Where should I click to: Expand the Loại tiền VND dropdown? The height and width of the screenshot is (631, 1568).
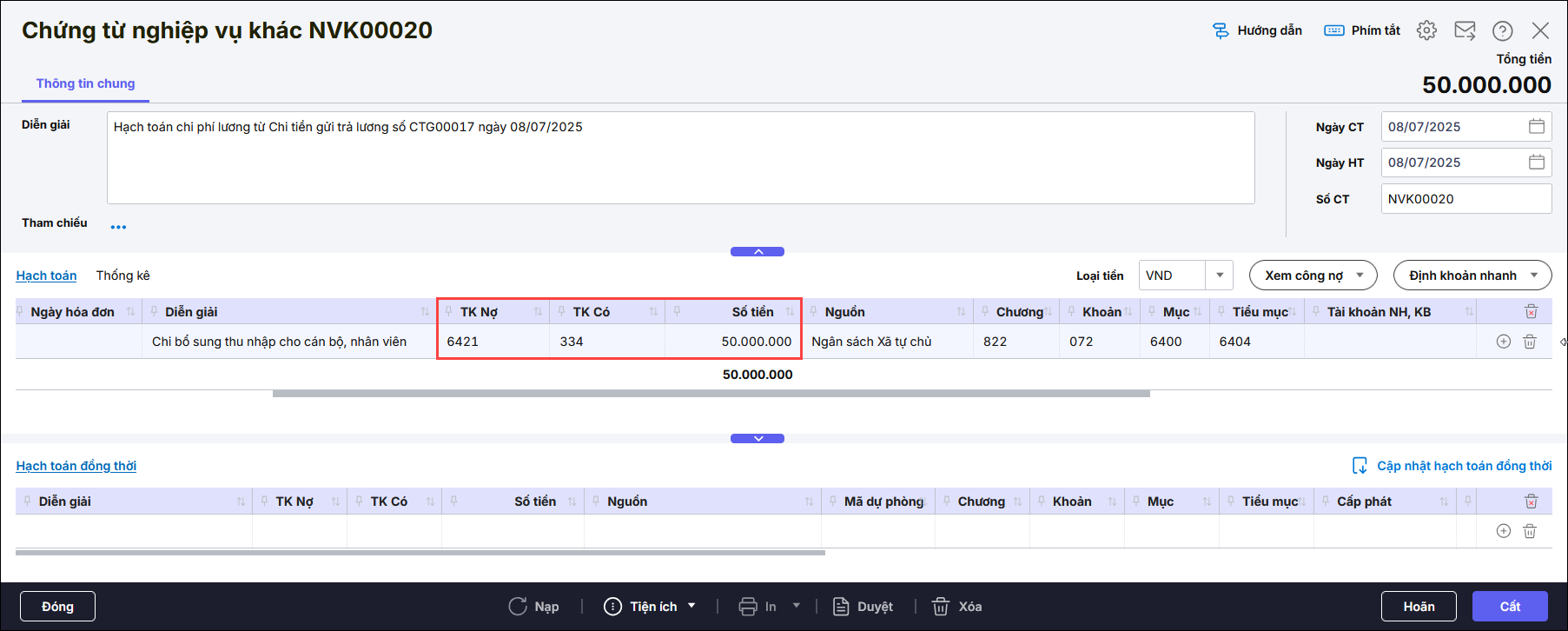(1219, 276)
